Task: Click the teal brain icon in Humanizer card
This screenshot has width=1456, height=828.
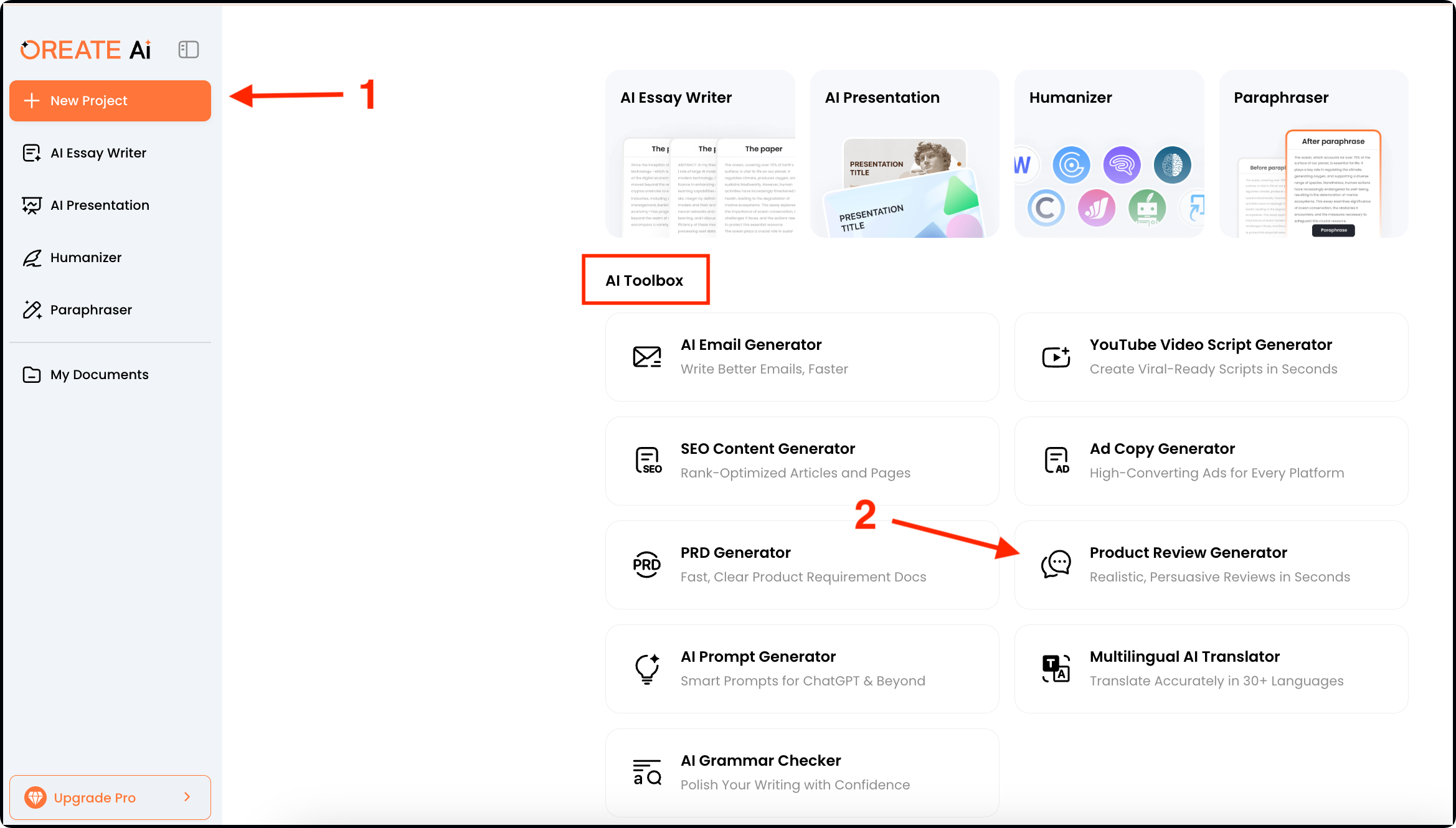Action: coord(1172,165)
